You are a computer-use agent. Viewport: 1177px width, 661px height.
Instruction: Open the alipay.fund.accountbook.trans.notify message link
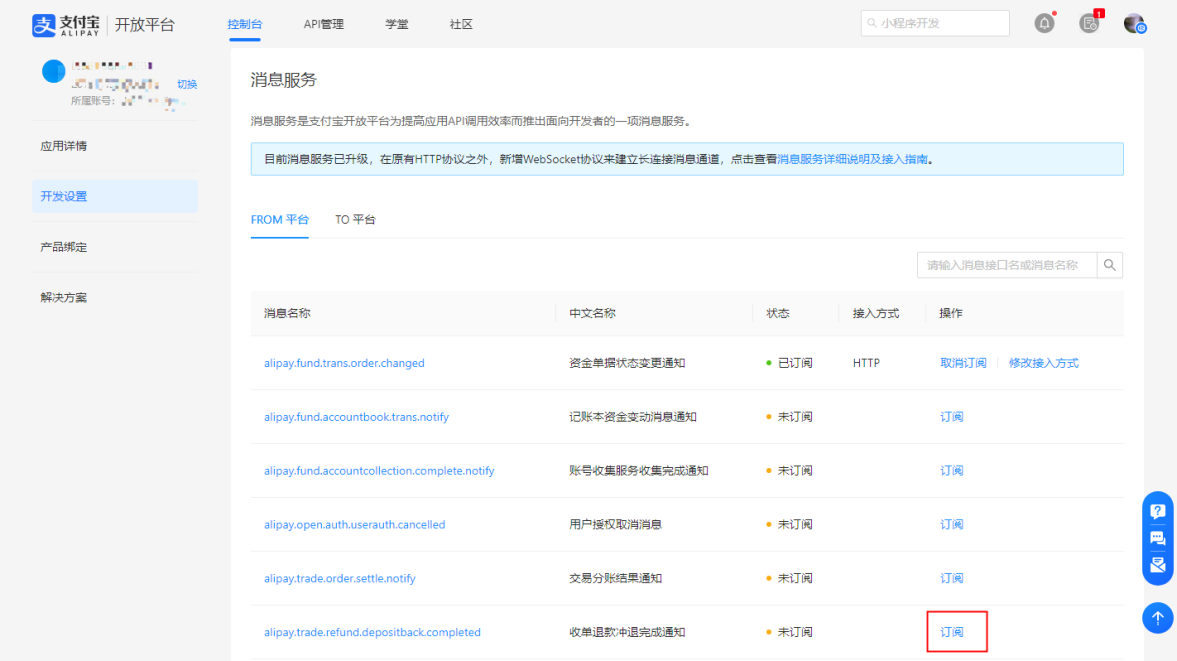(356, 417)
